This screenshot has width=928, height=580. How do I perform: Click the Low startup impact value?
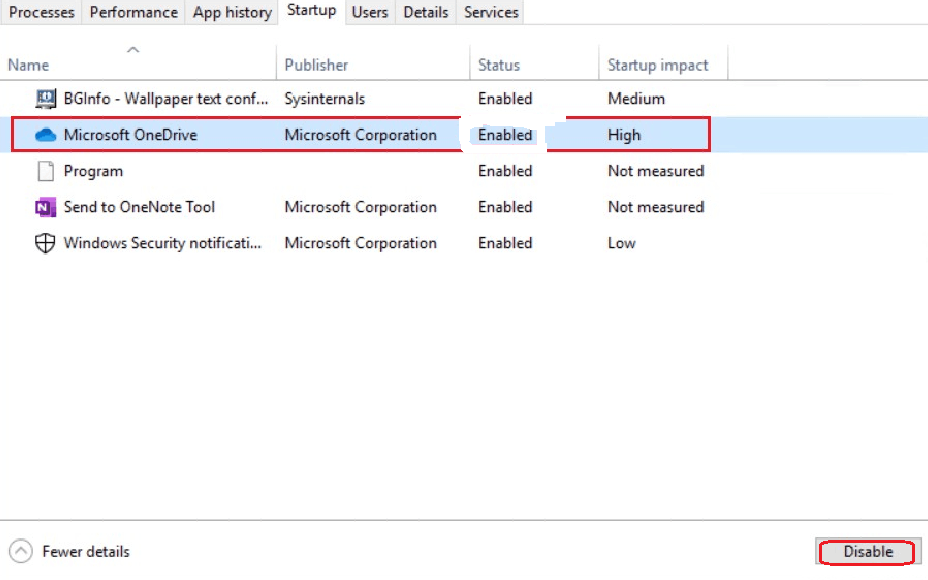621,243
